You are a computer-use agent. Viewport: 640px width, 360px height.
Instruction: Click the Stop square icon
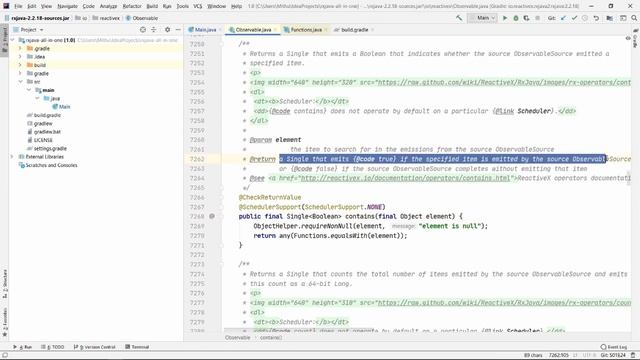(x=538, y=18)
